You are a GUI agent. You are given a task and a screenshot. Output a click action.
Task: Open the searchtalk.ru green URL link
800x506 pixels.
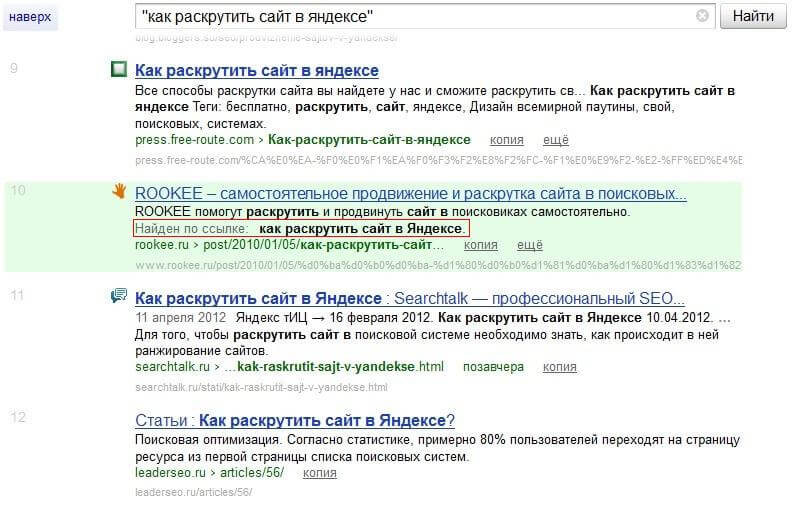click(x=288, y=367)
